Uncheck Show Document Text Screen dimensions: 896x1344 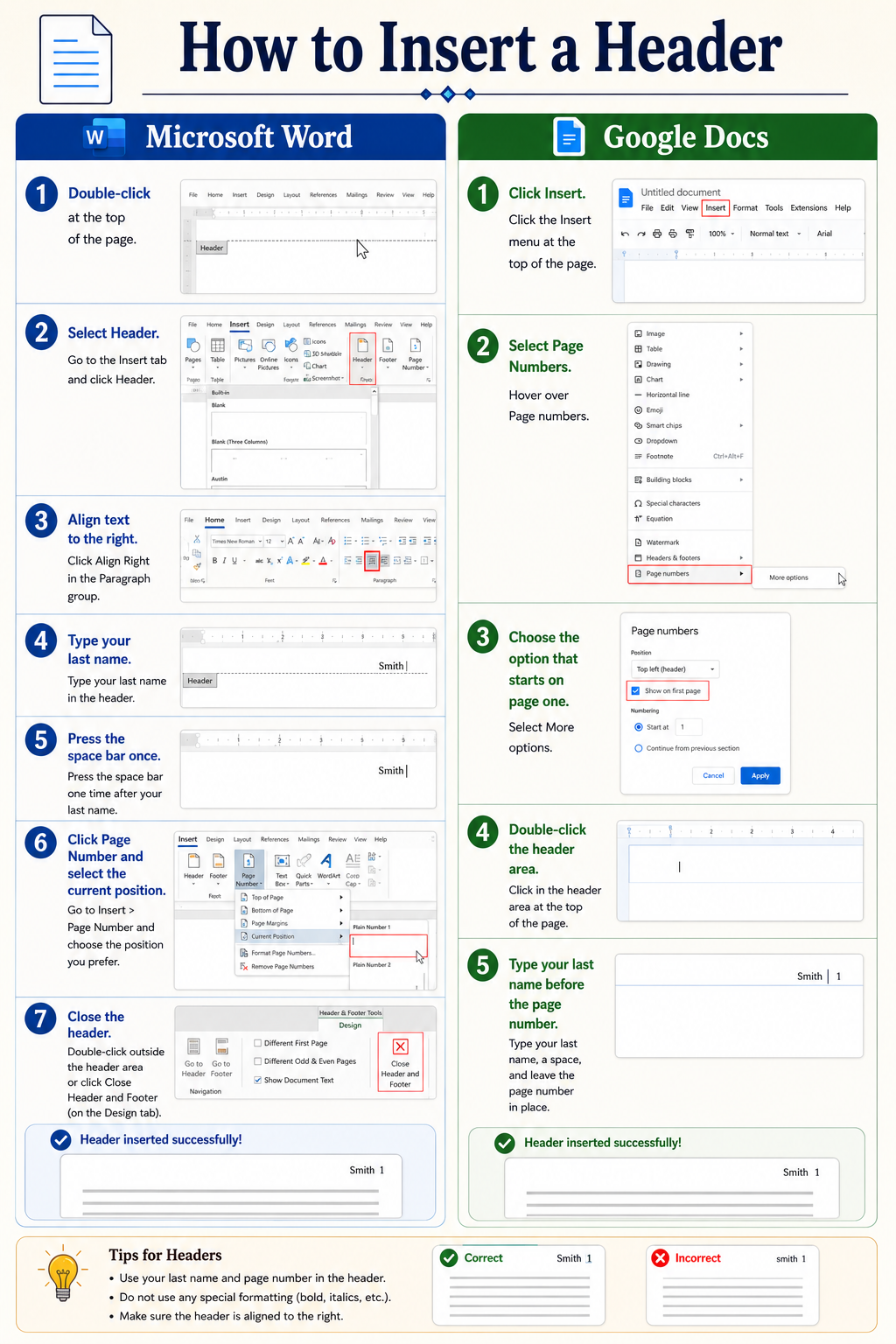258,1080
